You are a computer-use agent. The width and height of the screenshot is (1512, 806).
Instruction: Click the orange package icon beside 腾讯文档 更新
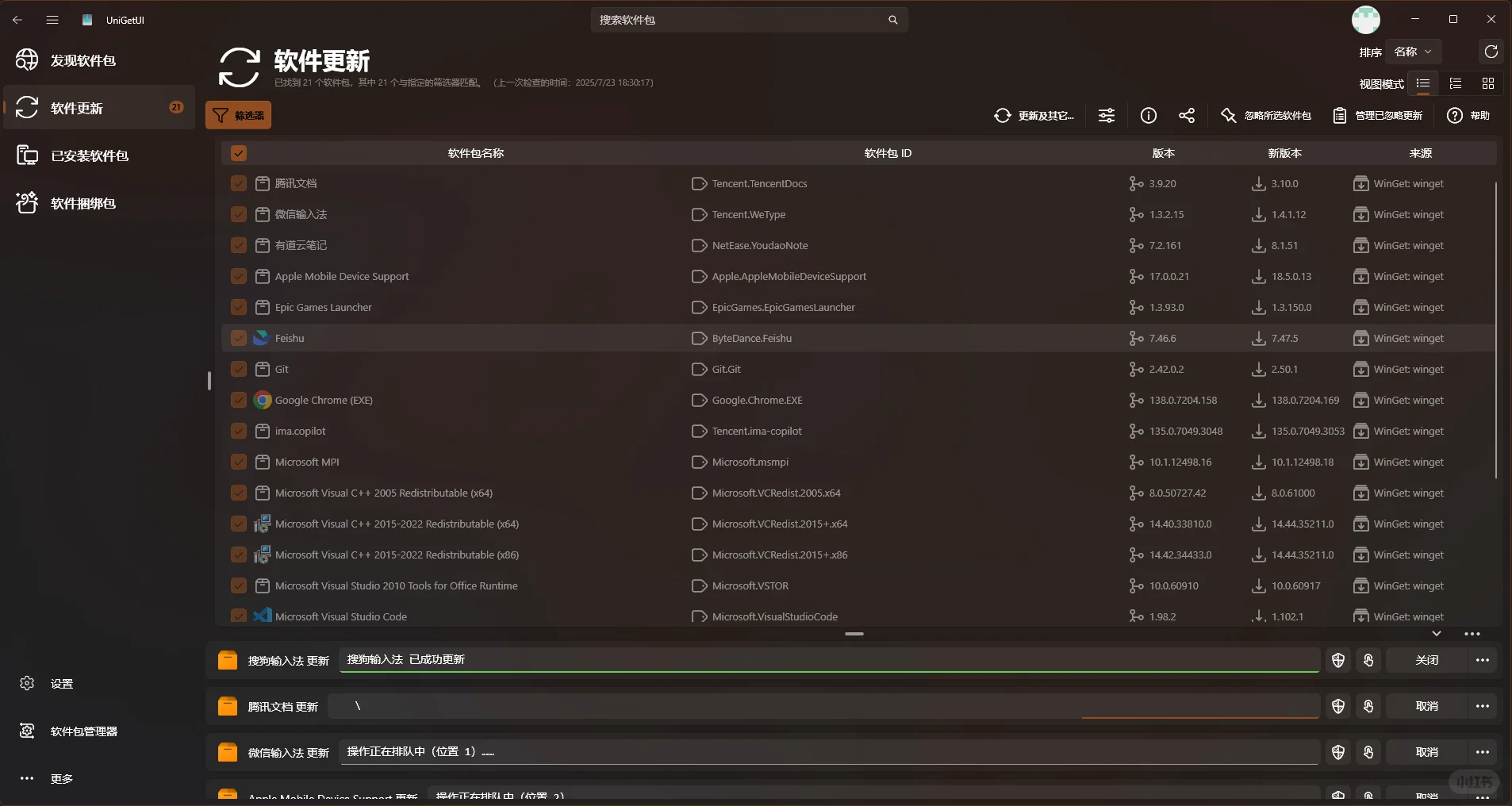click(x=228, y=706)
